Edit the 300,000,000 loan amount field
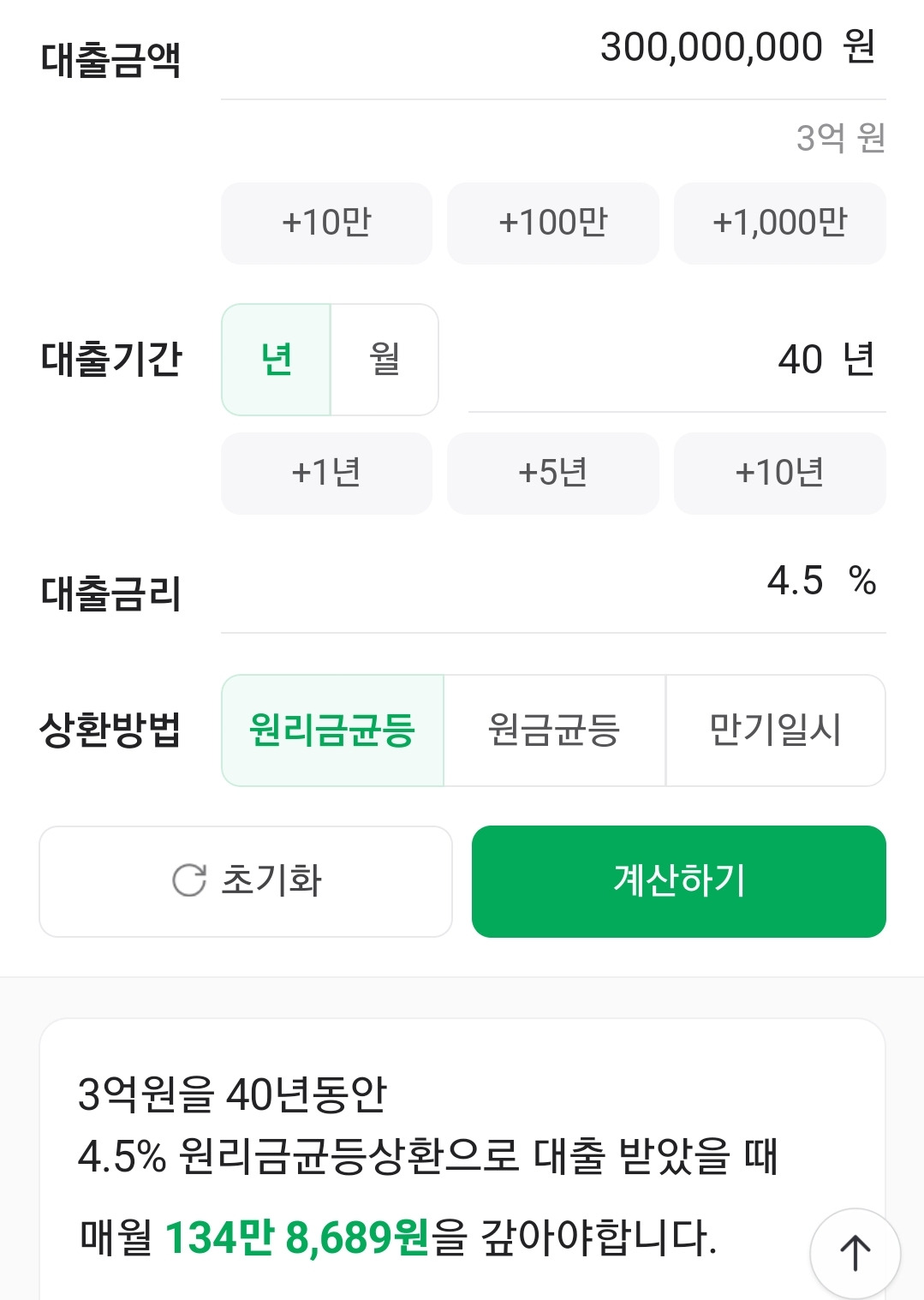 711,48
